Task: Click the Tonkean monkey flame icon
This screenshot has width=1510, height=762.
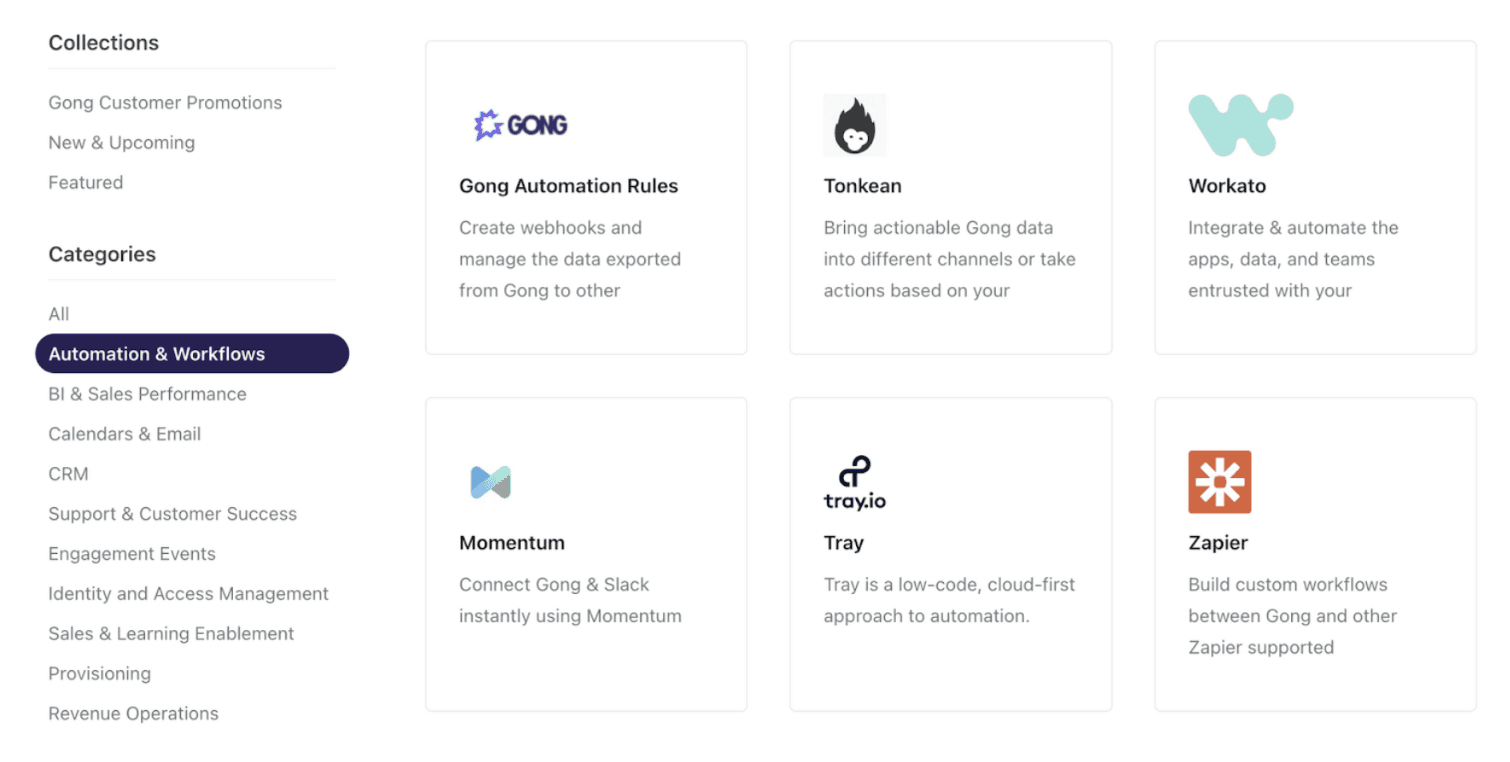Action: click(x=854, y=126)
